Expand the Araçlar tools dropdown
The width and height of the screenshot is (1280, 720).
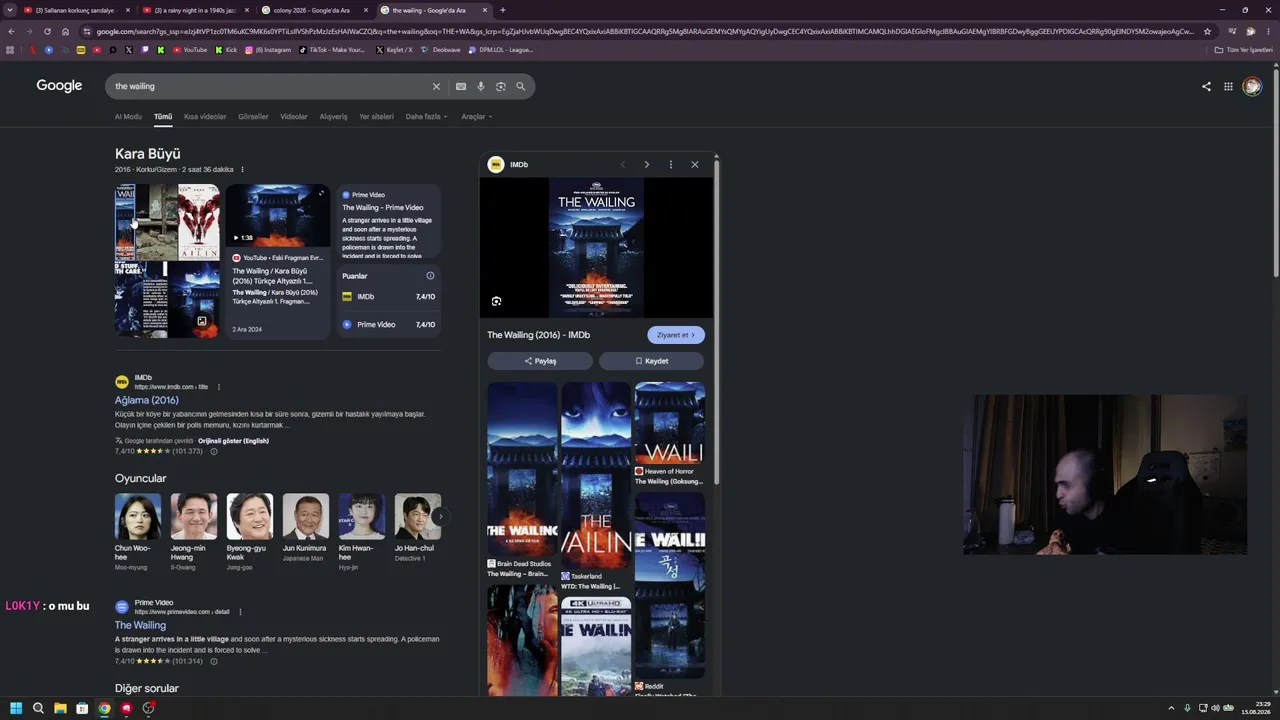coord(476,117)
